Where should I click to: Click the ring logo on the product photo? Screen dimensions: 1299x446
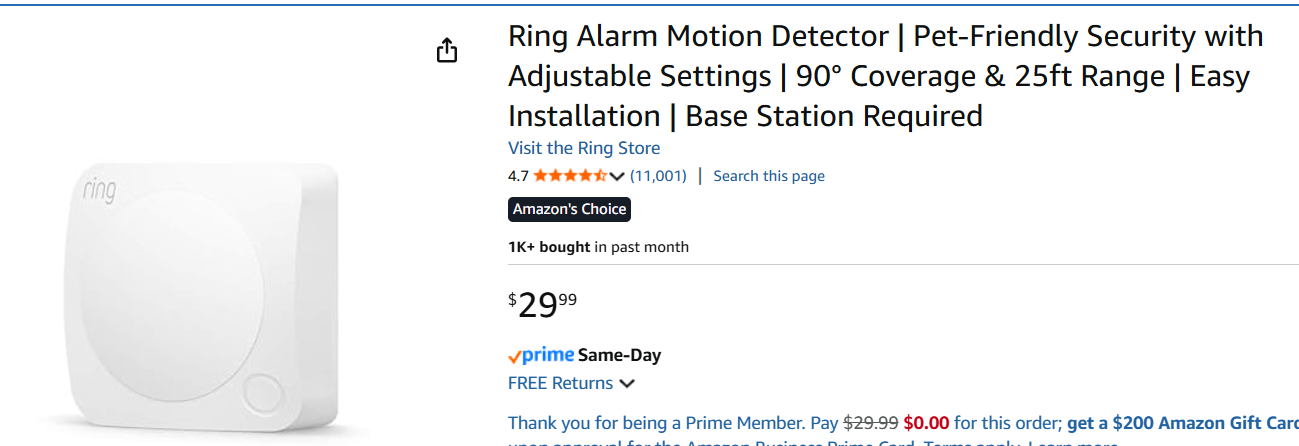point(100,189)
